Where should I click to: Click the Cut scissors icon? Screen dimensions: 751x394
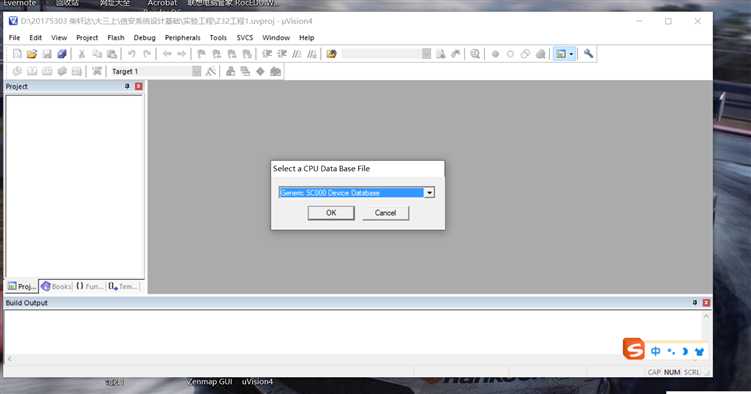point(81,54)
